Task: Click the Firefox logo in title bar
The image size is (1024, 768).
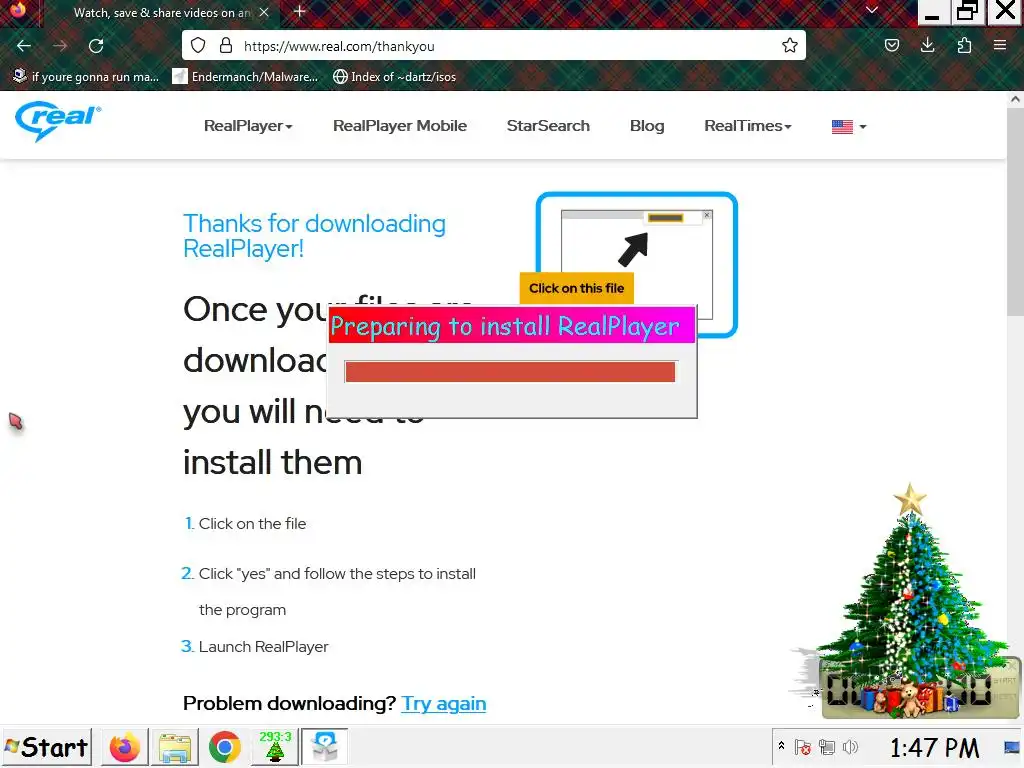Action: tap(18, 10)
